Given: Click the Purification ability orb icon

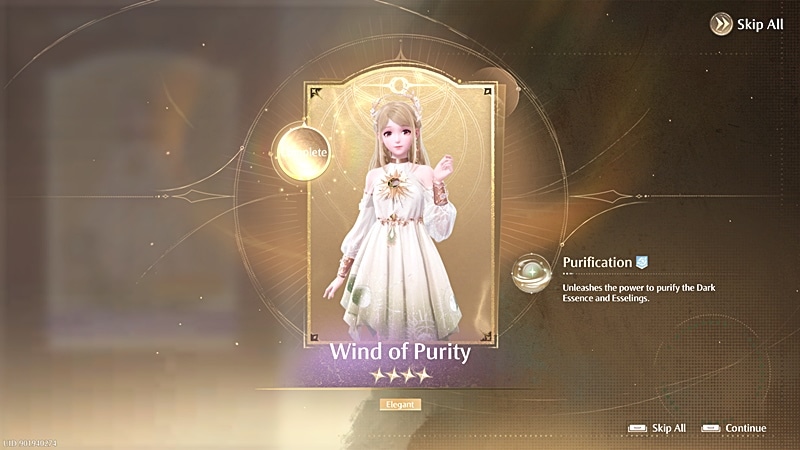Looking at the screenshot, I should (532, 273).
